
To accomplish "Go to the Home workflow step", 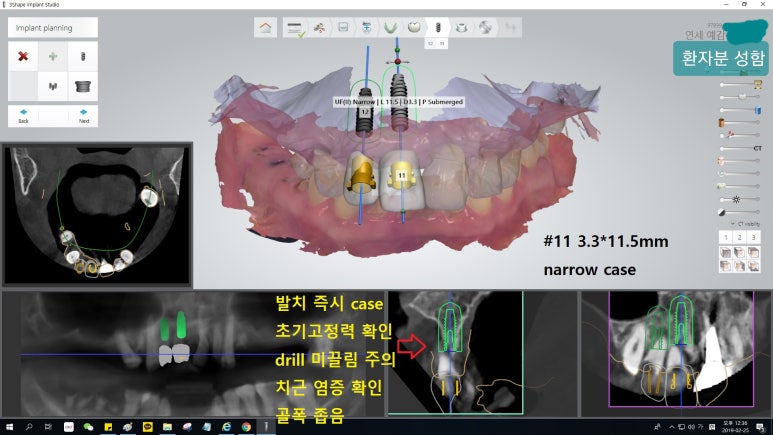I will click(x=265, y=28).
